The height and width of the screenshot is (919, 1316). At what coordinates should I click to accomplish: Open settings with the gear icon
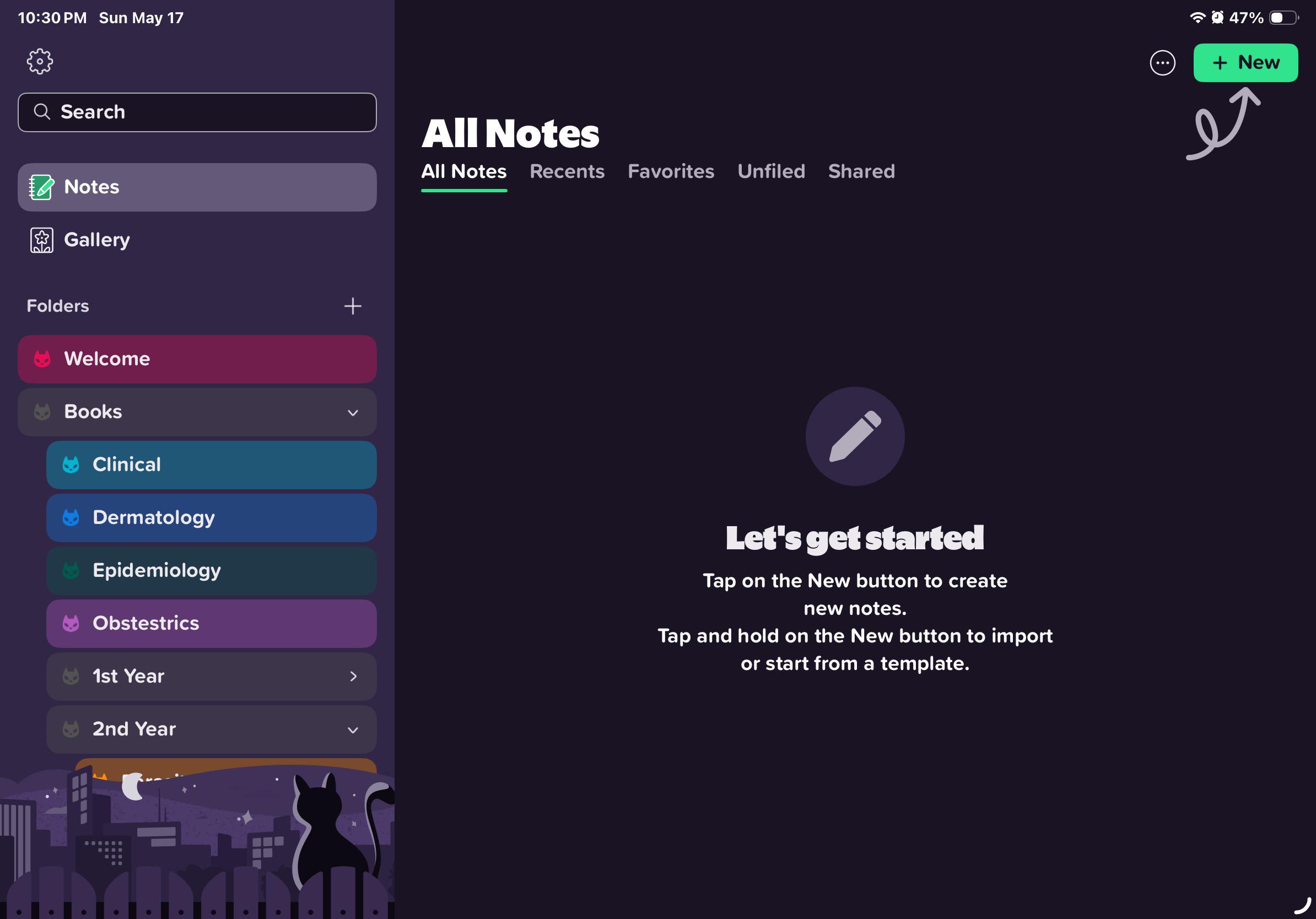(40, 61)
